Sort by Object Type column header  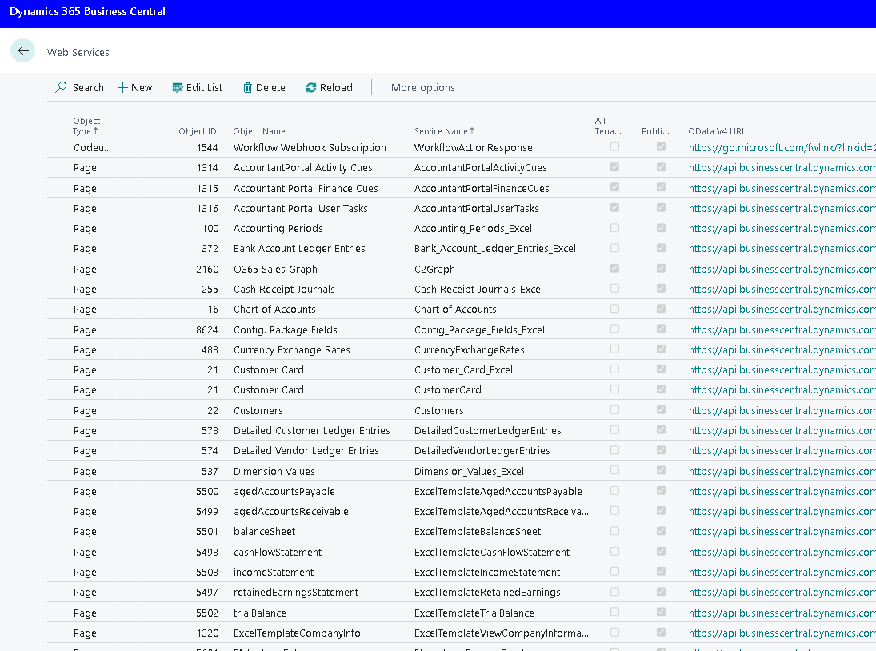(86, 126)
